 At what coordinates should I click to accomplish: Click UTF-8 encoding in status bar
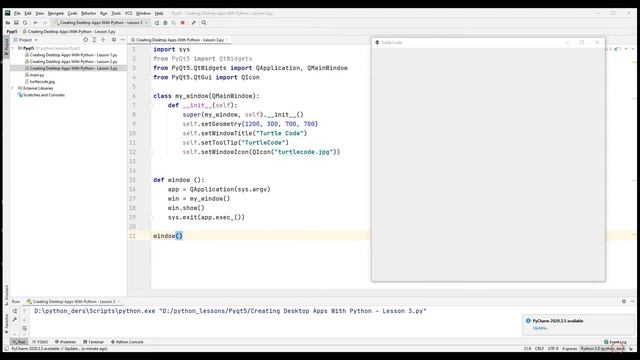pos(553,349)
